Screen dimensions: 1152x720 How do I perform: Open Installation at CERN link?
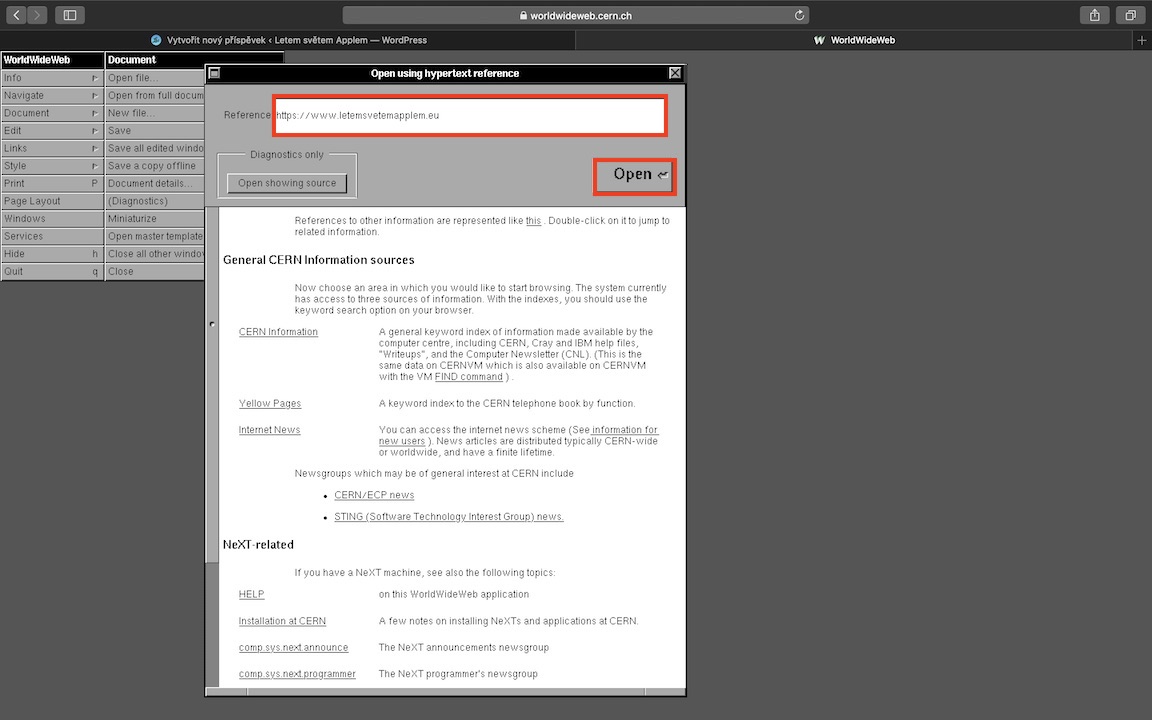coord(282,621)
